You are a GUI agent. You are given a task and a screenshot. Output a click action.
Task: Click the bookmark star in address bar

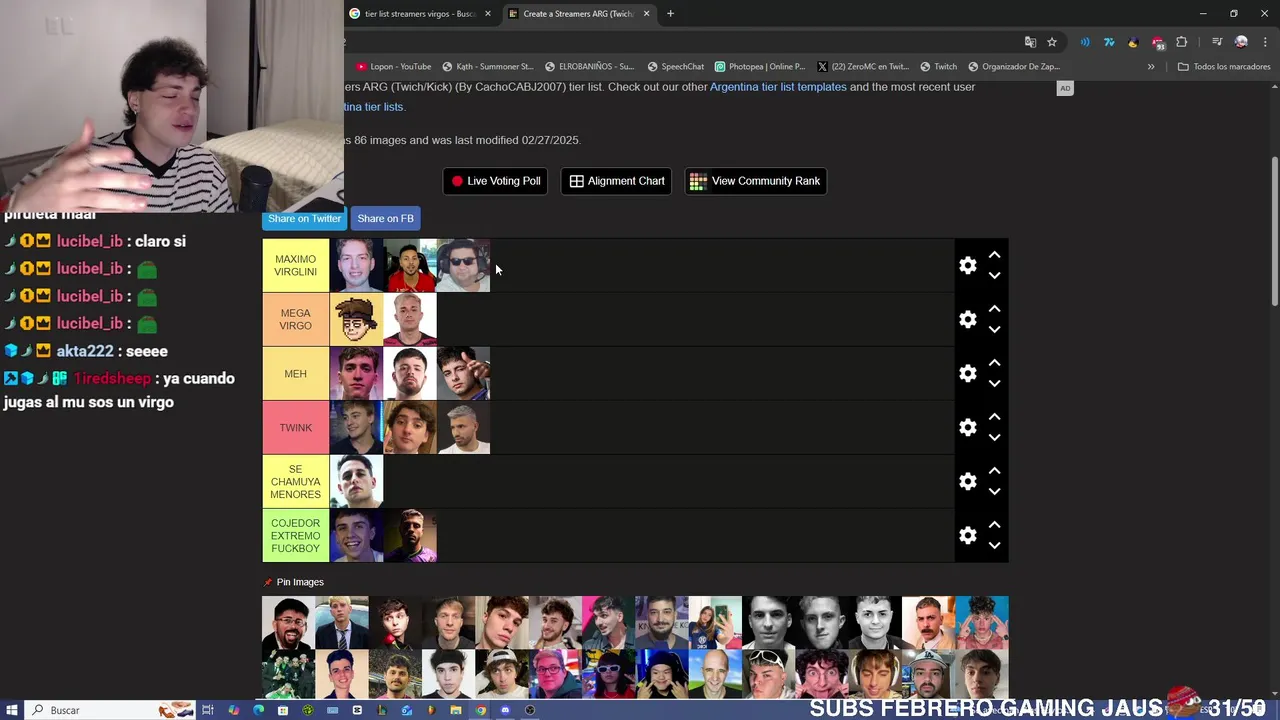click(1052, 42)
